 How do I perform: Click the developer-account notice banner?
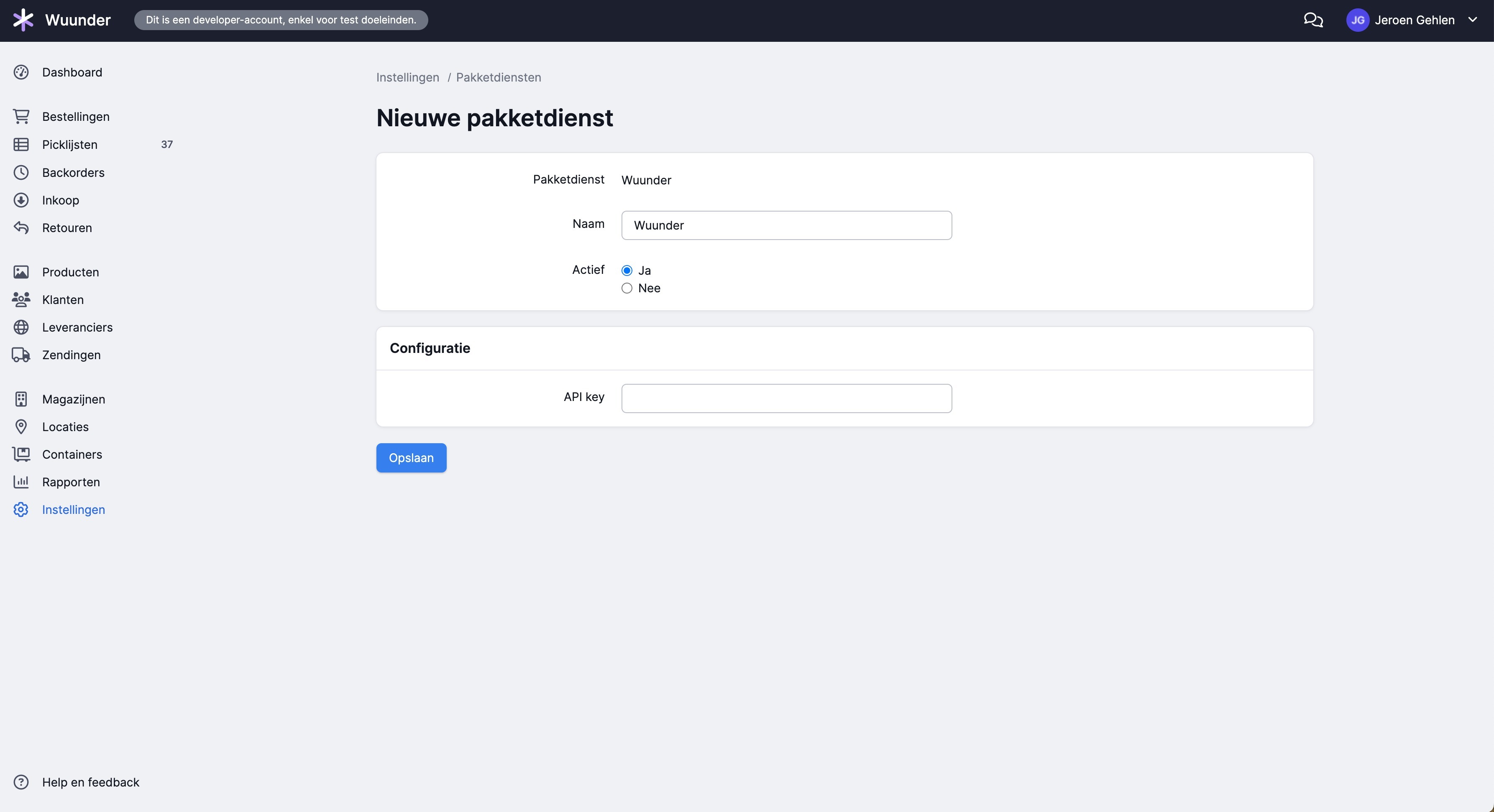tap(281, 20)
